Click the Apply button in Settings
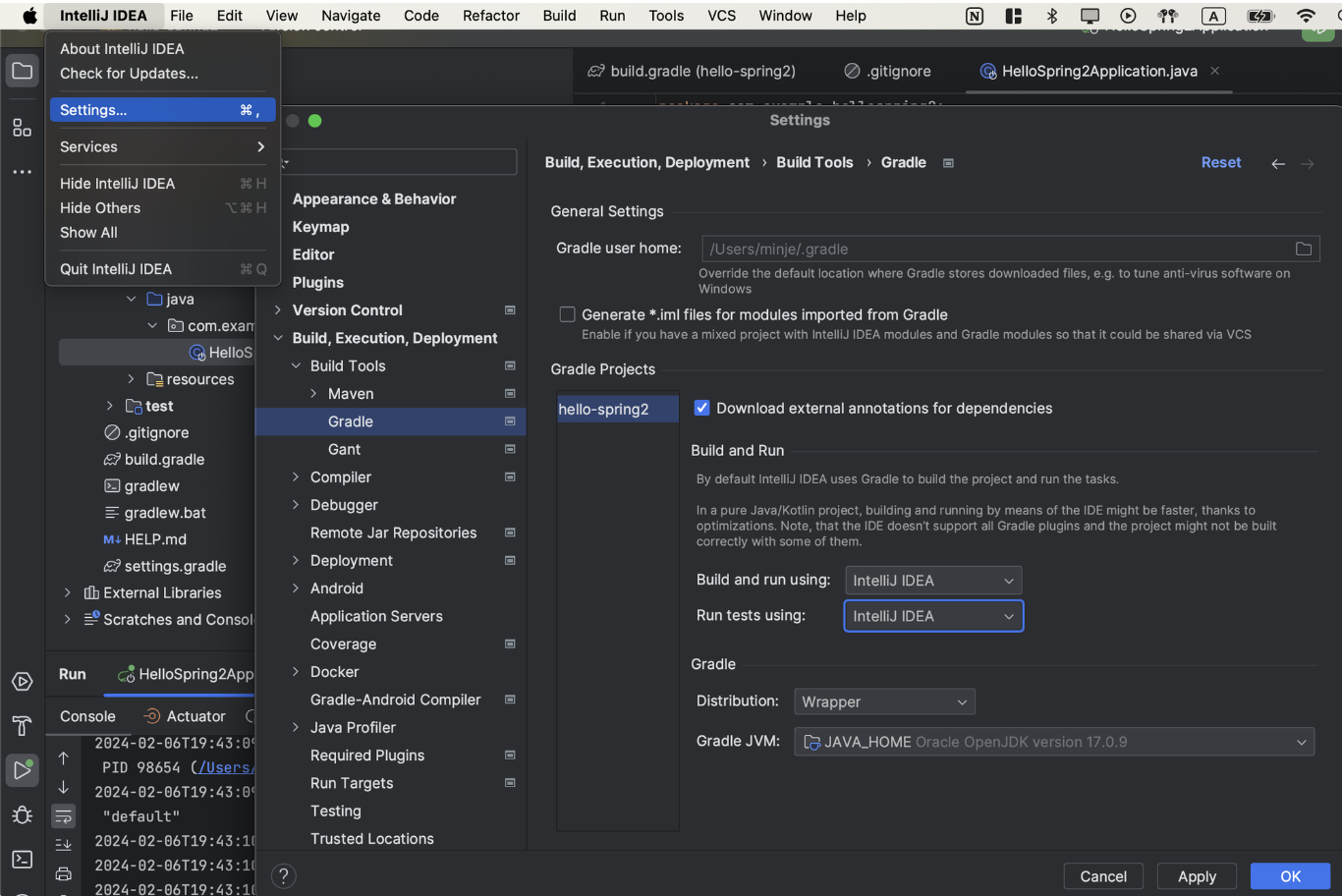The height and width of the screenshot is (896, 1342). click(x=1197, y=876)
